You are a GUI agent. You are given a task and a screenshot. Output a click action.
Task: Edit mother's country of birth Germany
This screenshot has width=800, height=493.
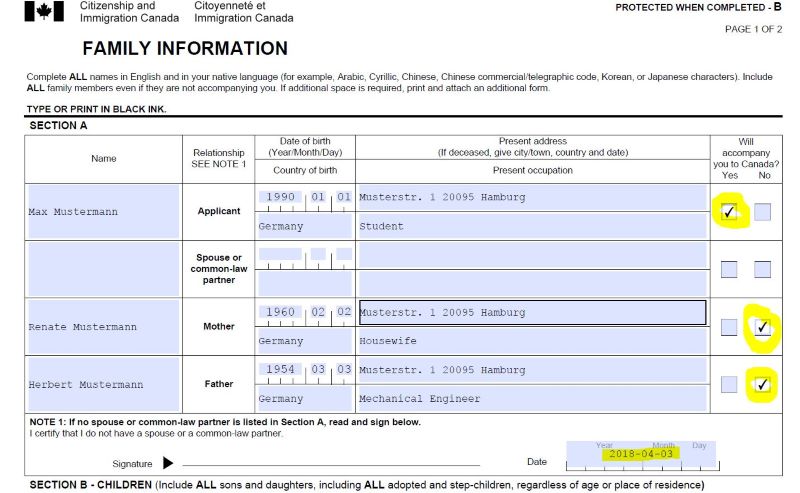[305, 341]
